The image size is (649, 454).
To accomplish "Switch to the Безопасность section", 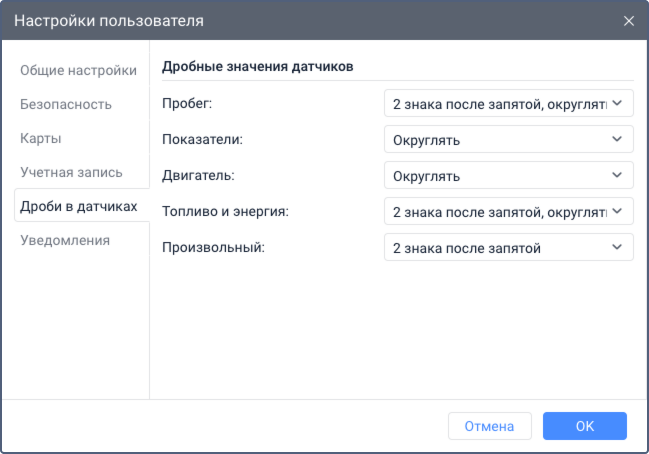I will [66, 104].
